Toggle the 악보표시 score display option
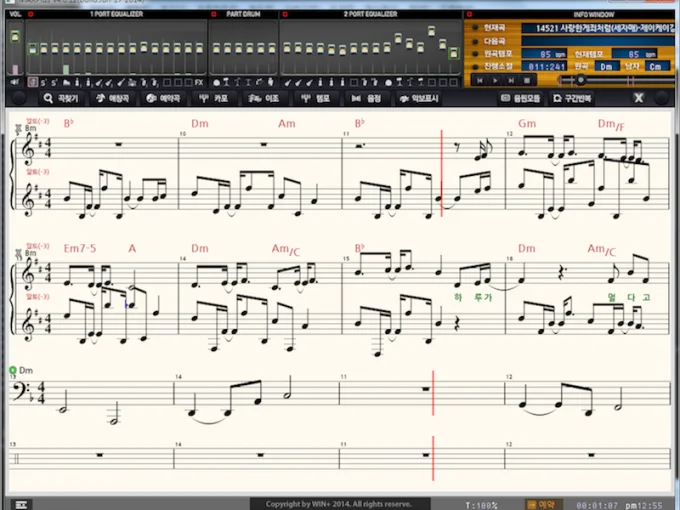 click(x=419, y=98)
